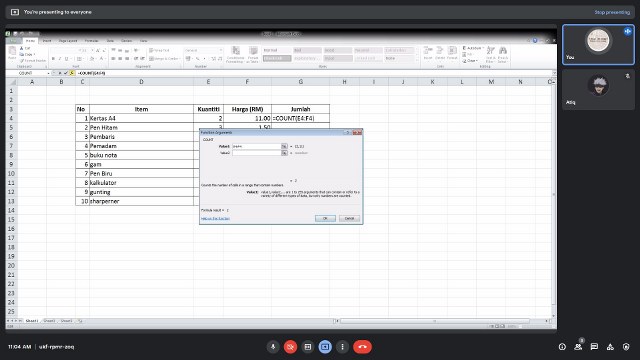Open more options three-dot menu
Screen dimensions: 640x360
click(x=342, y=347)
